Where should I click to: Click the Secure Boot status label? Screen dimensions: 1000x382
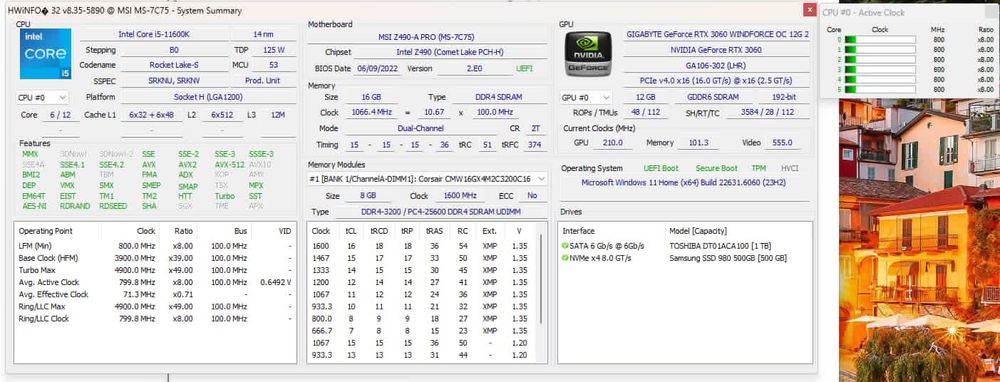pyautogui.click(x=716, y=168)
